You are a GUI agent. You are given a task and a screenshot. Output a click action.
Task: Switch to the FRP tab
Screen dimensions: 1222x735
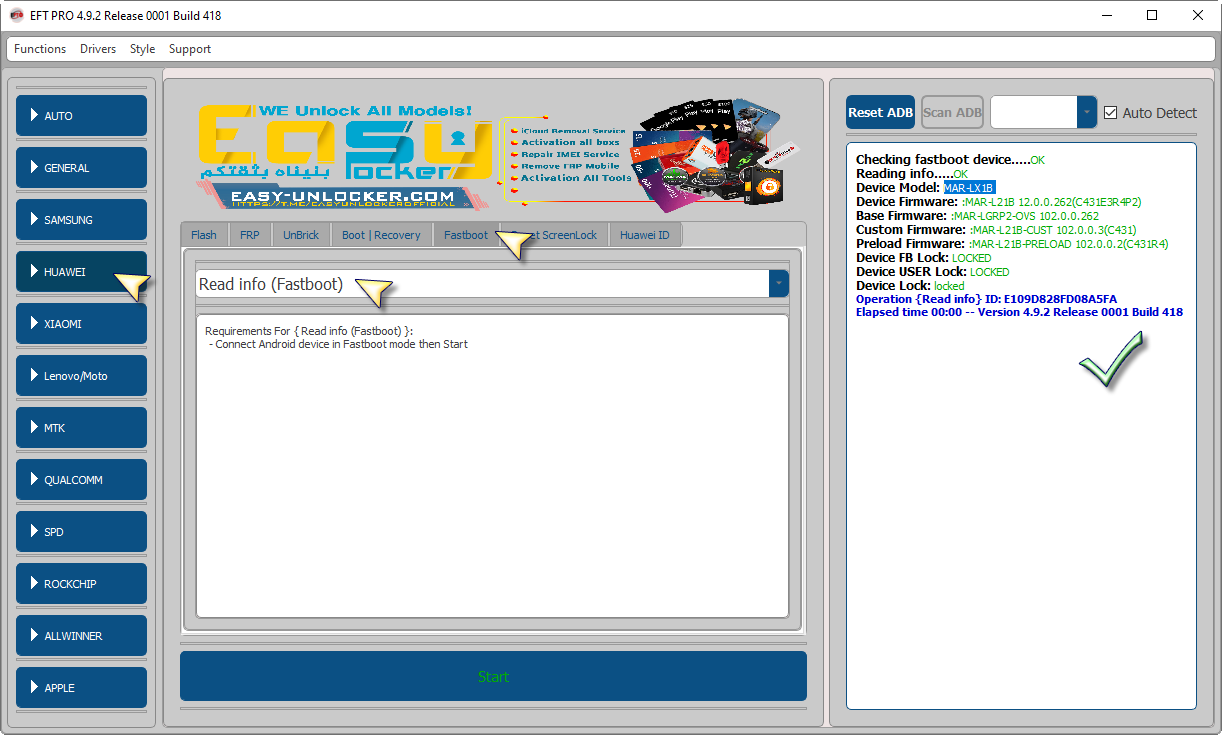tap(249, 235)
